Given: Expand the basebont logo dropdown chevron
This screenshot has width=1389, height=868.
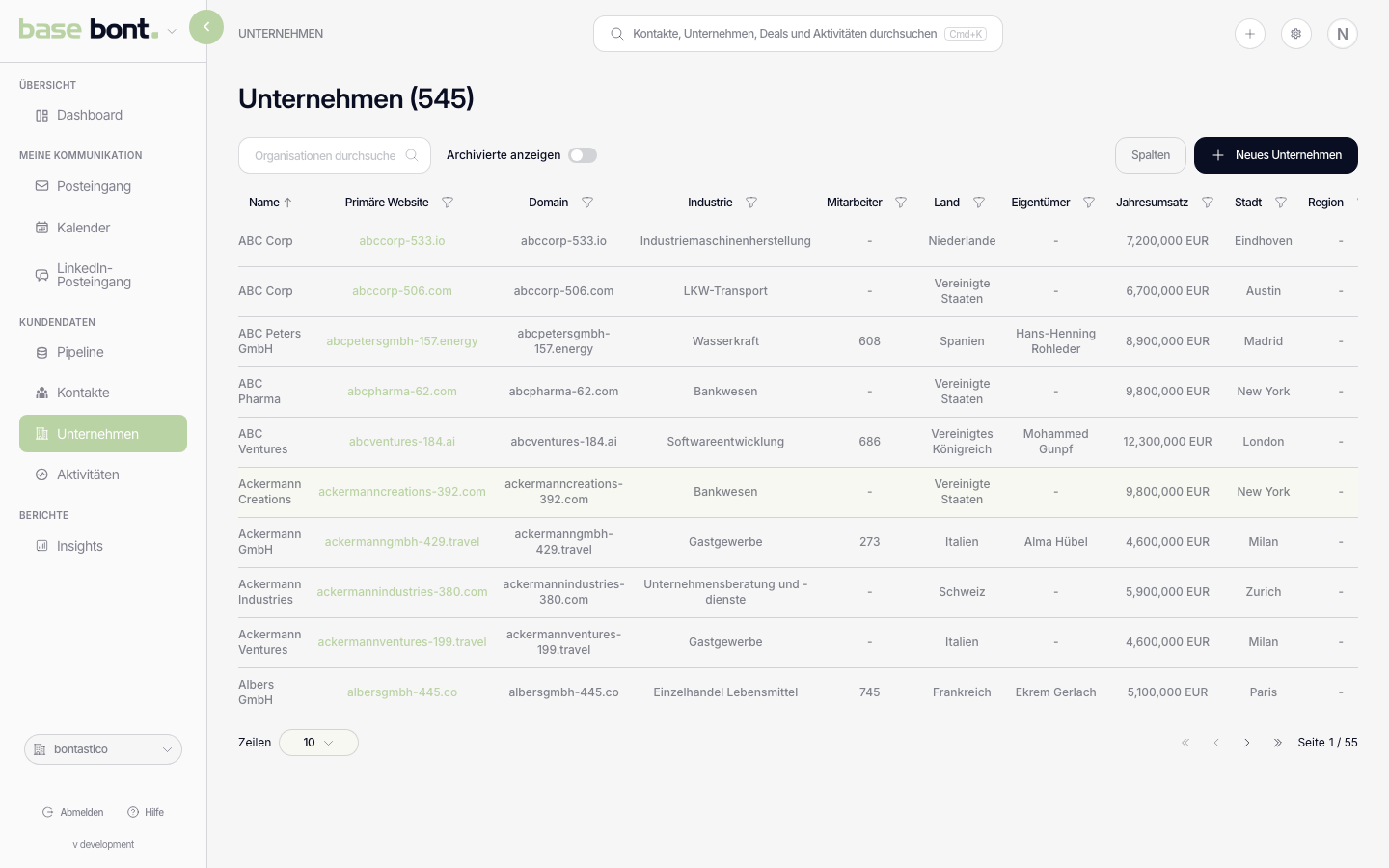Looking at the screenshot, I should tap(172, 32).
